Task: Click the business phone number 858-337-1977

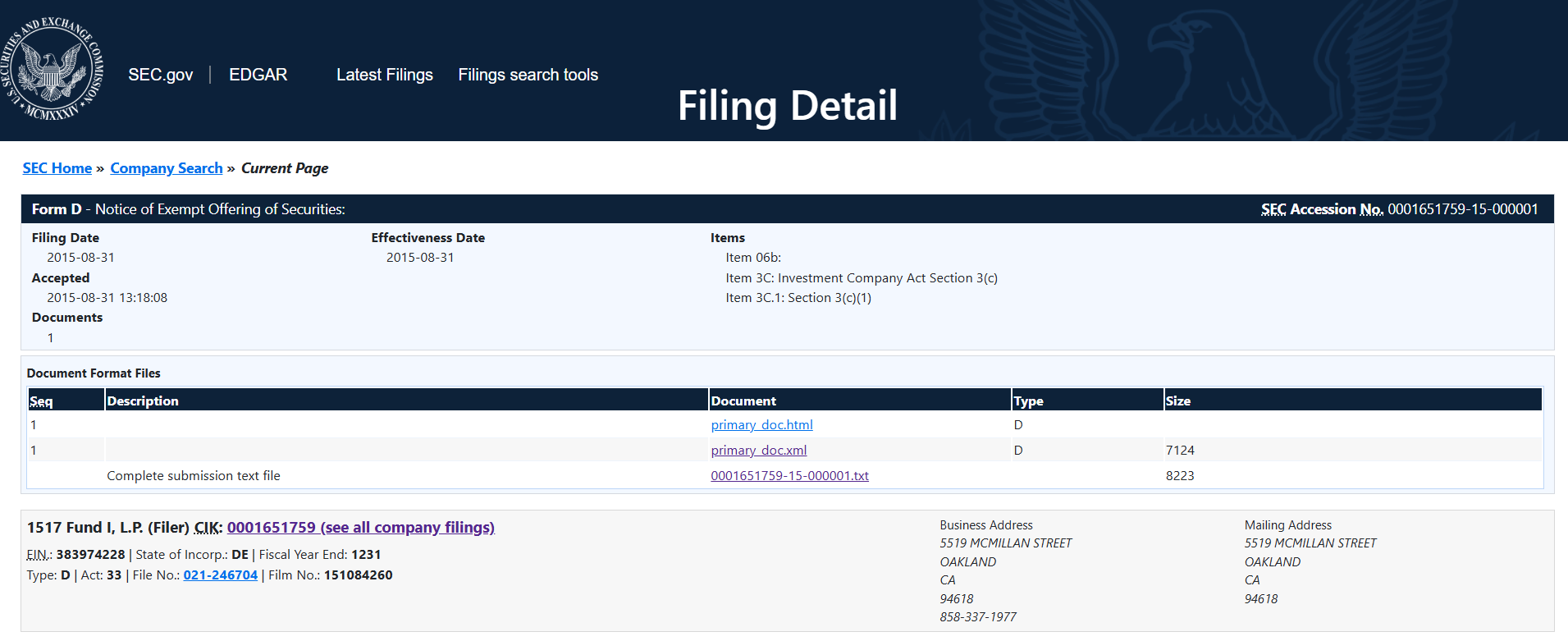Action: 978,617
